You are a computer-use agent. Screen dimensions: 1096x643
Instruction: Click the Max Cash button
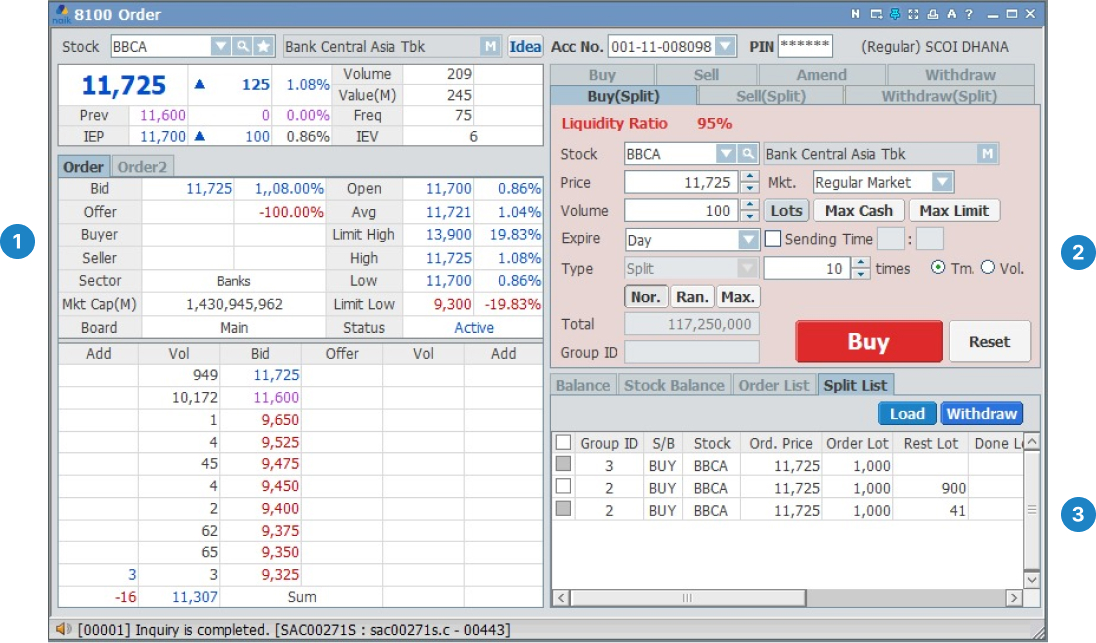[x=858, y=211]
